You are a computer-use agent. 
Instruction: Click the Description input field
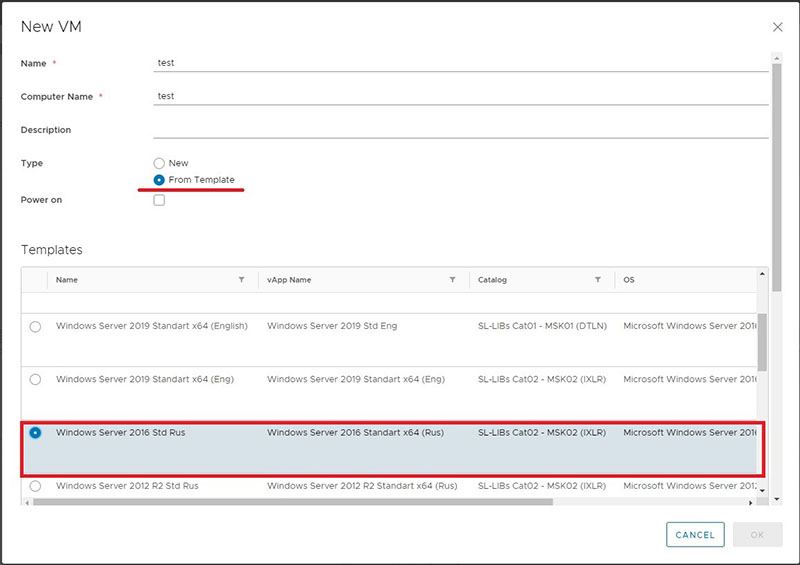tap(460, 129)
